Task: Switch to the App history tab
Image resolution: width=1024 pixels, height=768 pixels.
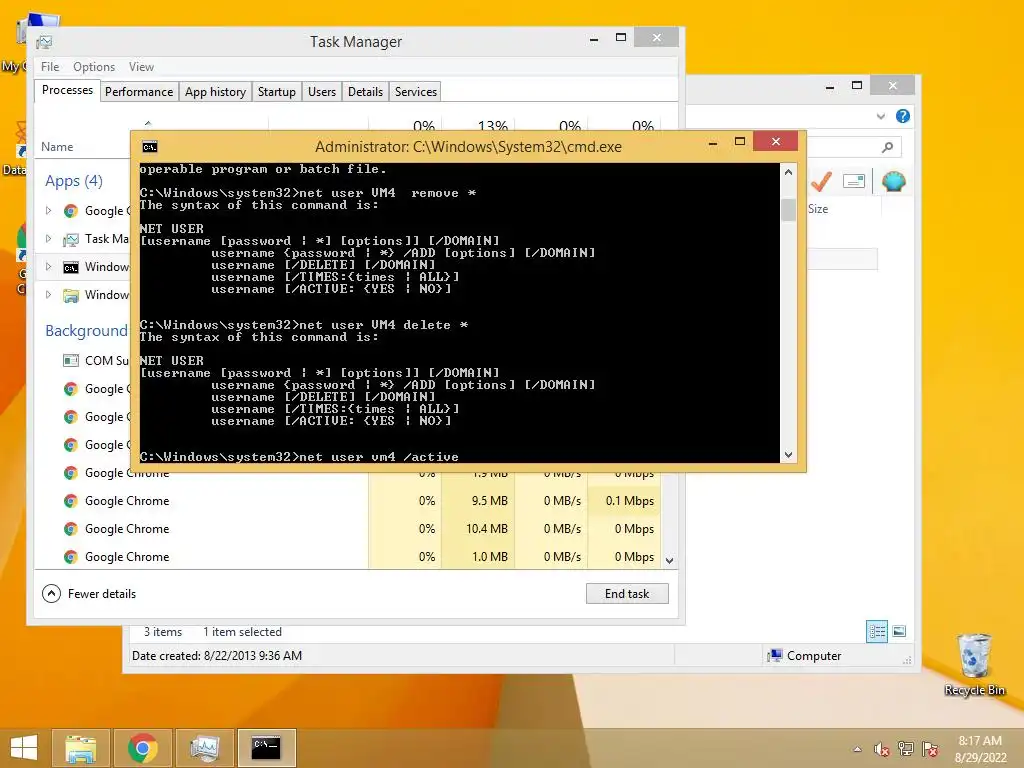Action: (x=215, y=91)
